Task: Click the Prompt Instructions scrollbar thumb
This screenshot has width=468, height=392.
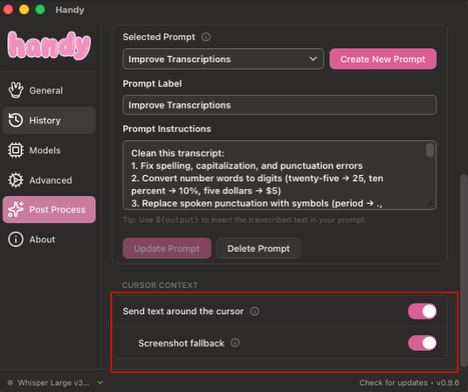Action: pos(430,150)
